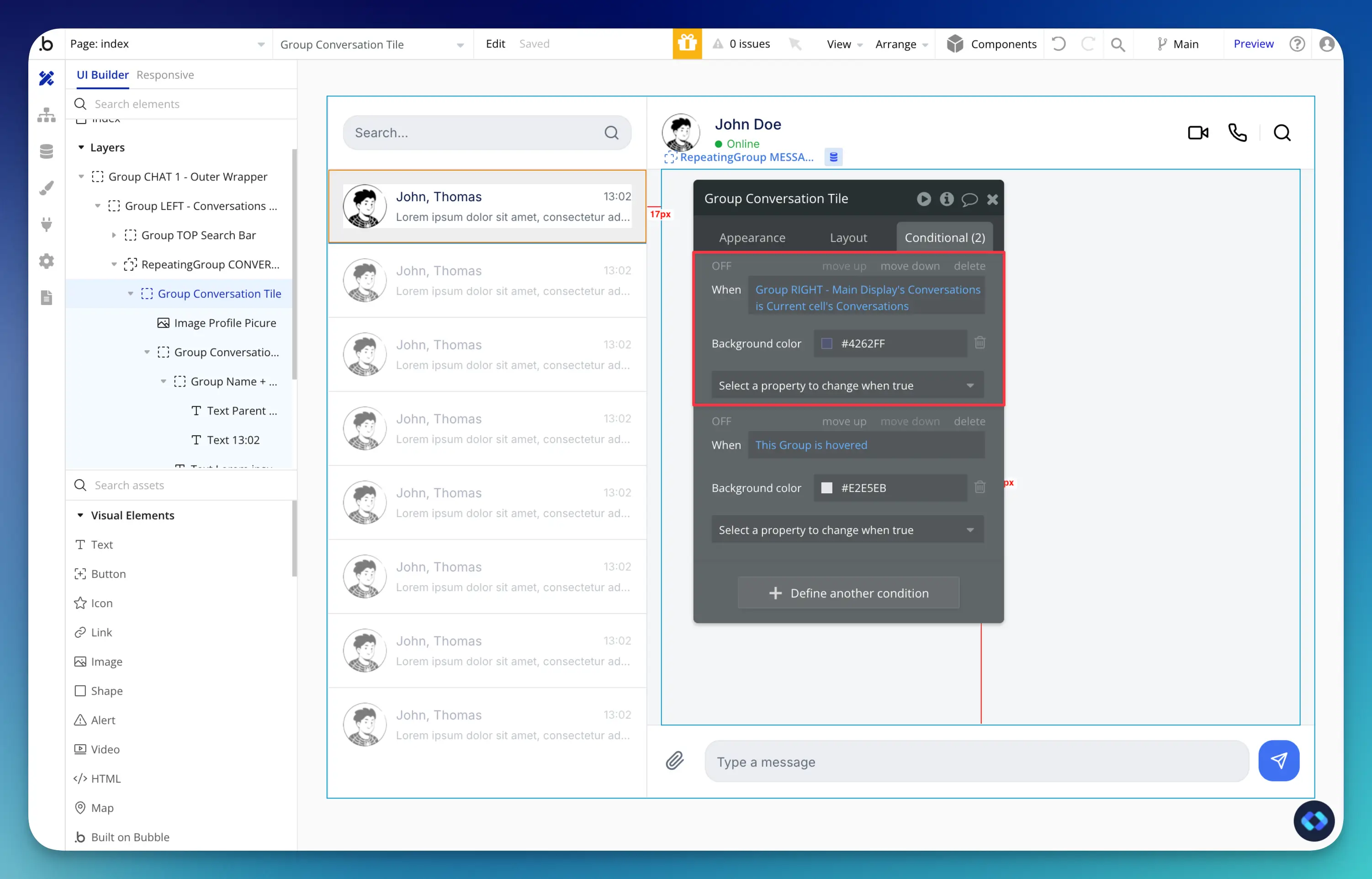Click the video camera call icon

1198,133
